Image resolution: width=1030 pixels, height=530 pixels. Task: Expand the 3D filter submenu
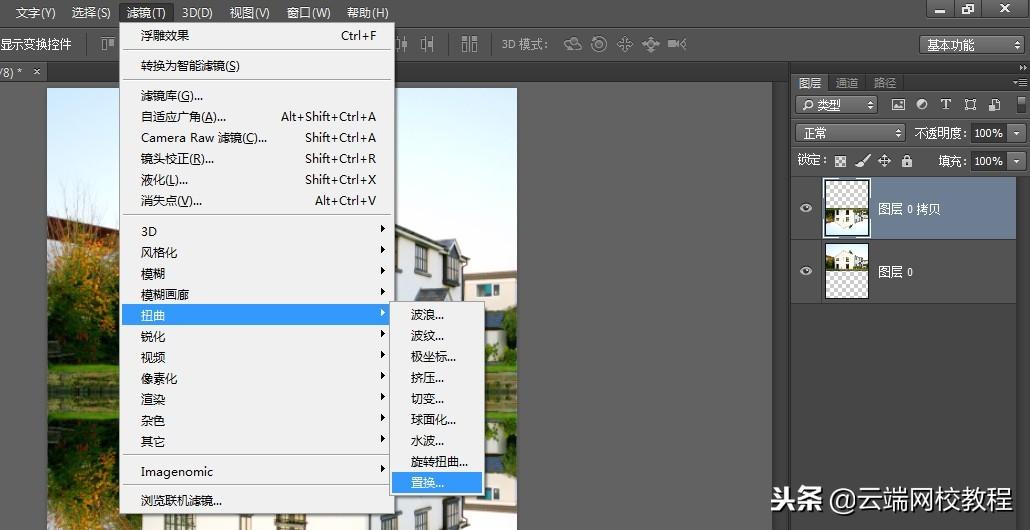(257, 231)
